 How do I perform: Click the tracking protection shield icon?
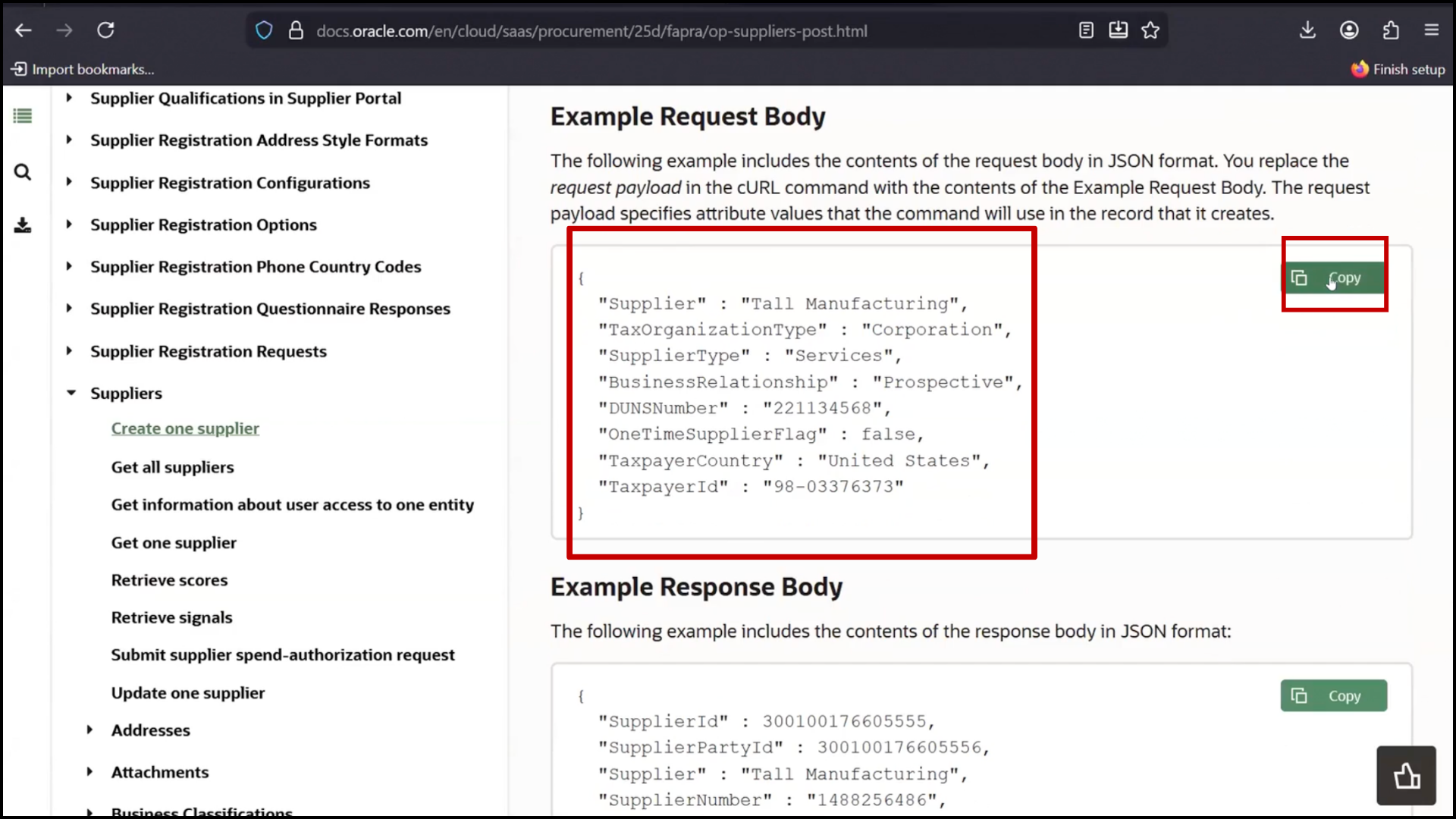click(x=264, y=31)
